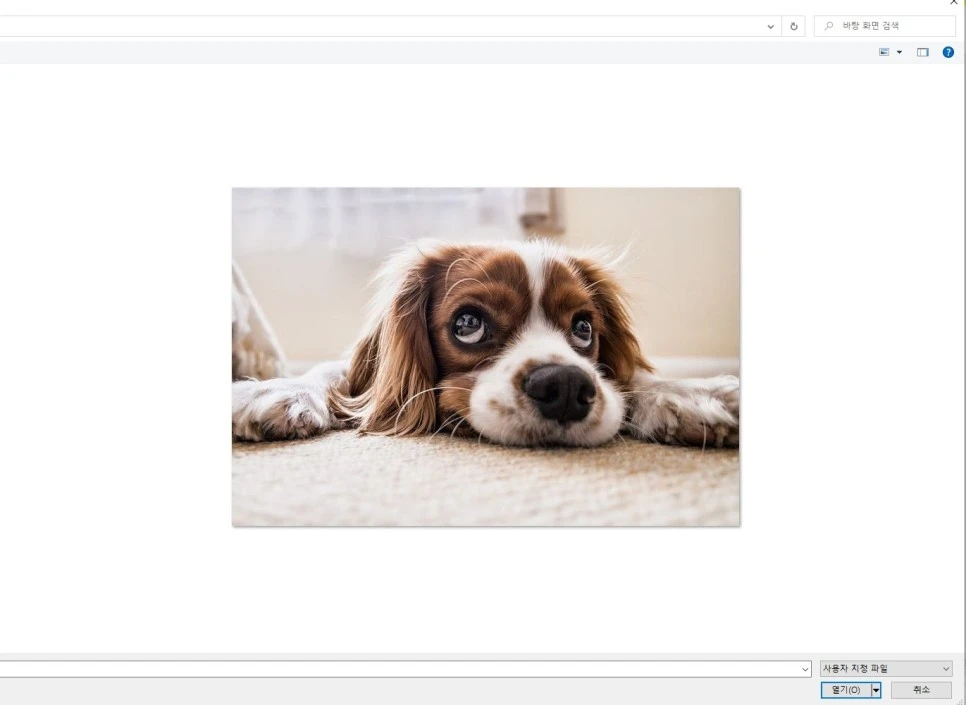Click the refresh icon beside the address bar
This screenshot has width=966, height=705.
794,26
